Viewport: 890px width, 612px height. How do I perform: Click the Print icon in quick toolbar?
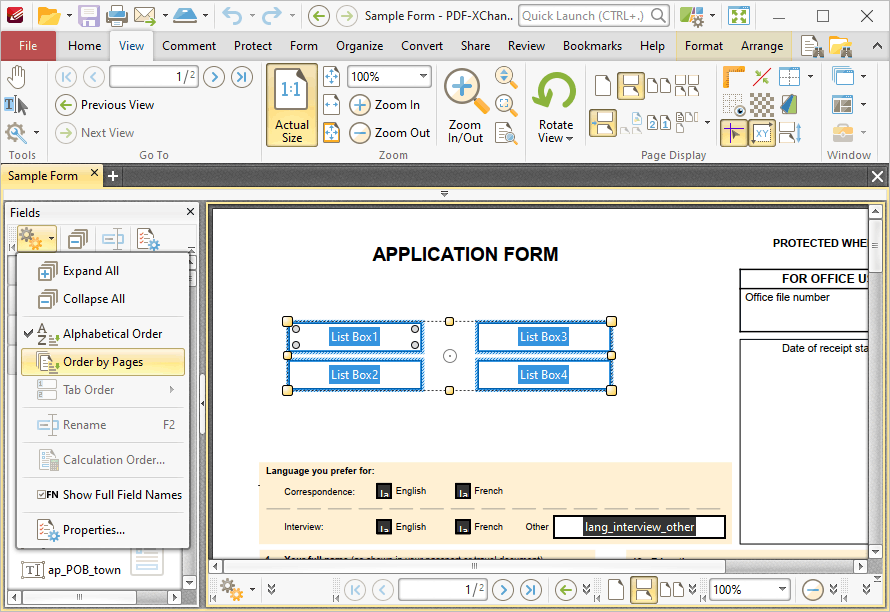tap(117, 16)
